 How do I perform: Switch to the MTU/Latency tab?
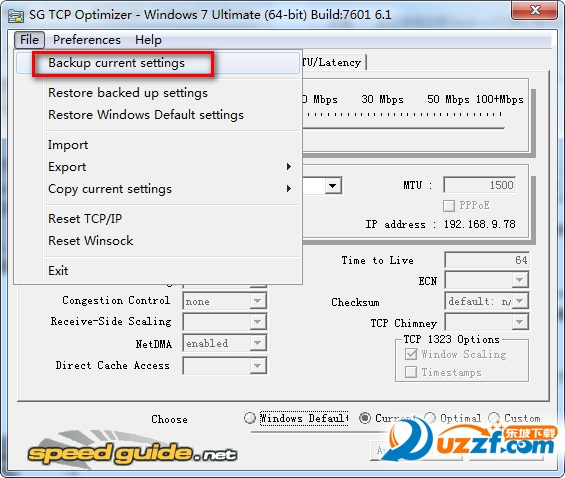334,62
